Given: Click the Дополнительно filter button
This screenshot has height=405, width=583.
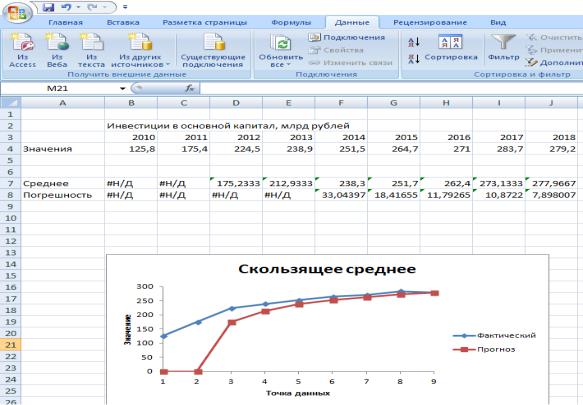Looking at the screenshot, I should click(554, 62).
